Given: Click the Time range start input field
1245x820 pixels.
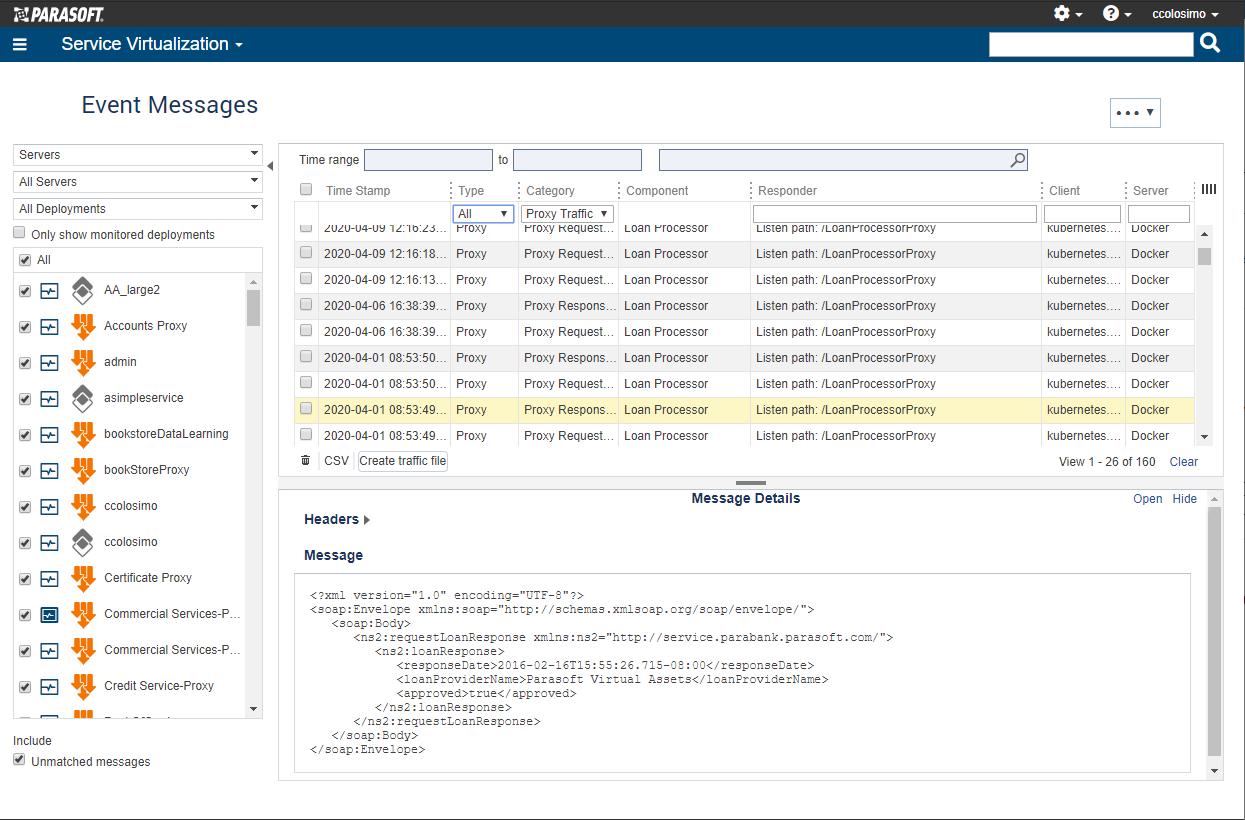Looking at the screenshot, I should [429, 160].
